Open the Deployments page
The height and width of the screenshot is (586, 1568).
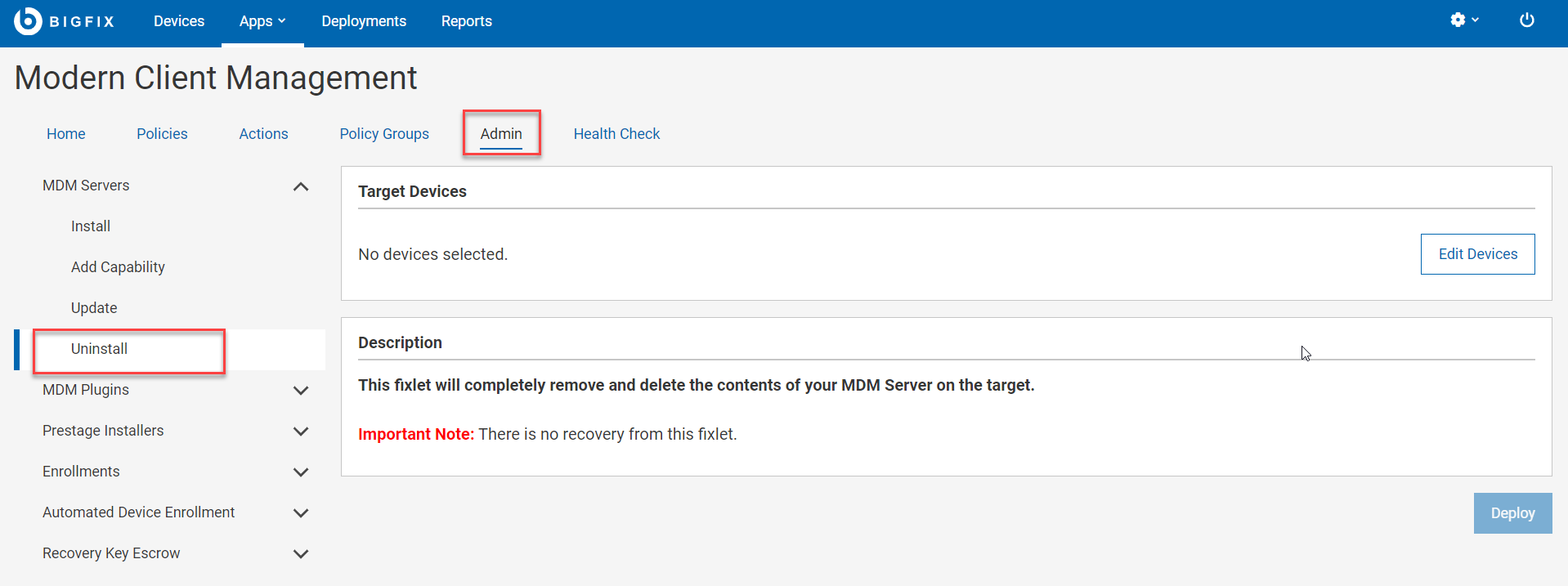[364, 21]
